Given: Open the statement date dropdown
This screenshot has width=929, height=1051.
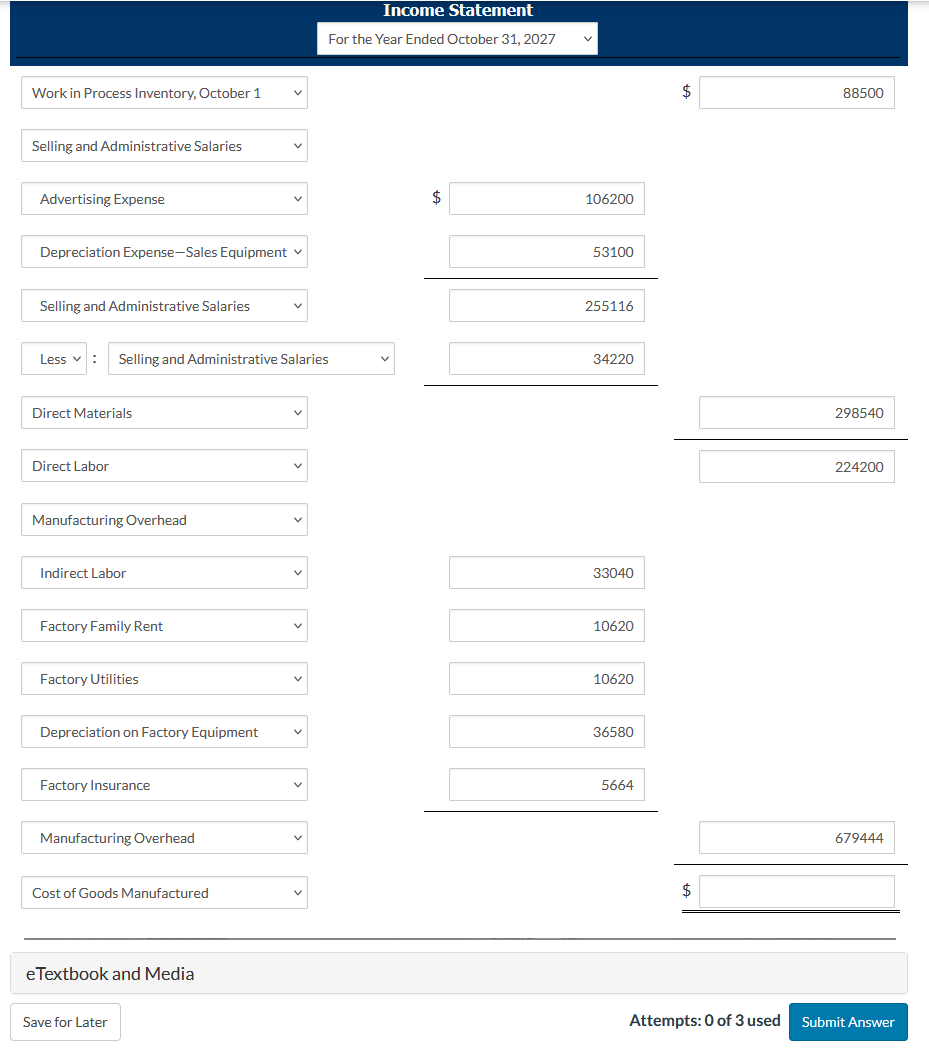Looking at the screenshot, I should (457, 38).
